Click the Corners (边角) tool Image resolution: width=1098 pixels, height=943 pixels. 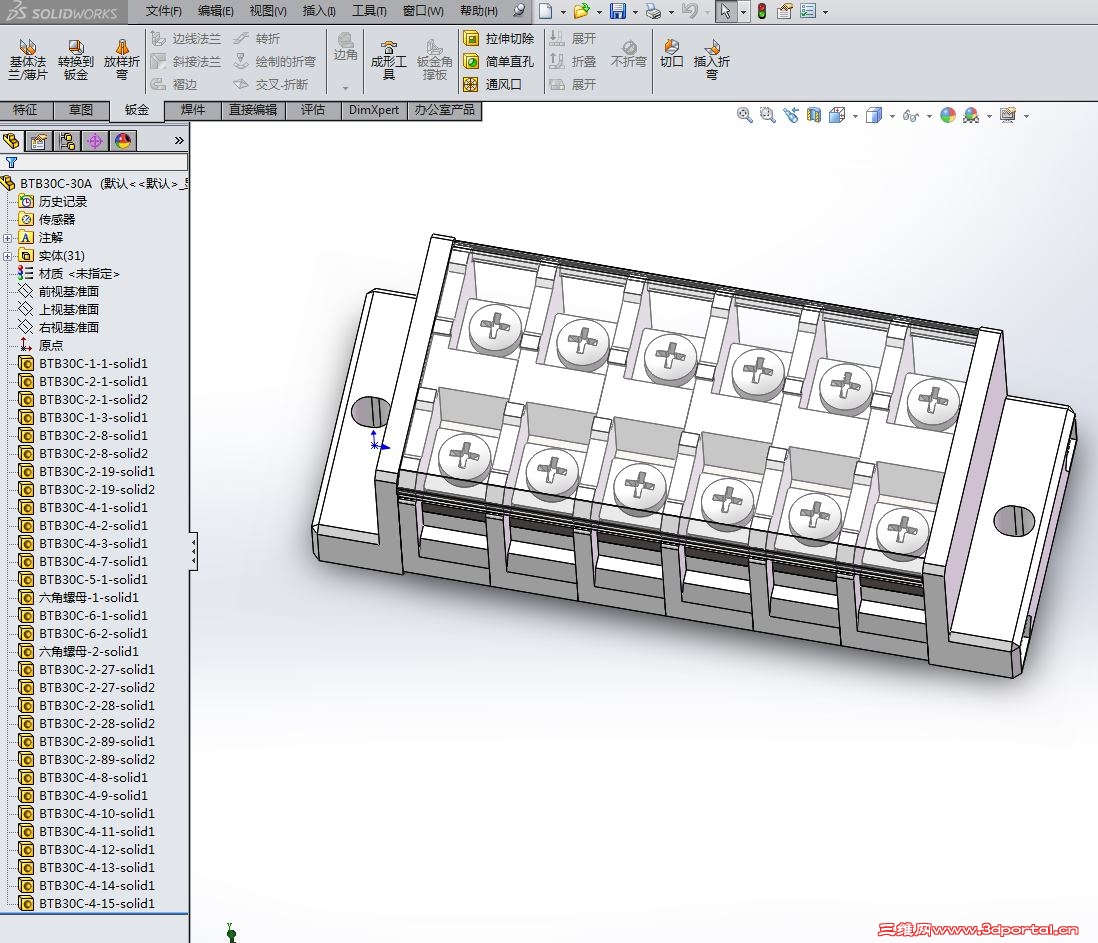pyautogui.click(x=345, y=47)
